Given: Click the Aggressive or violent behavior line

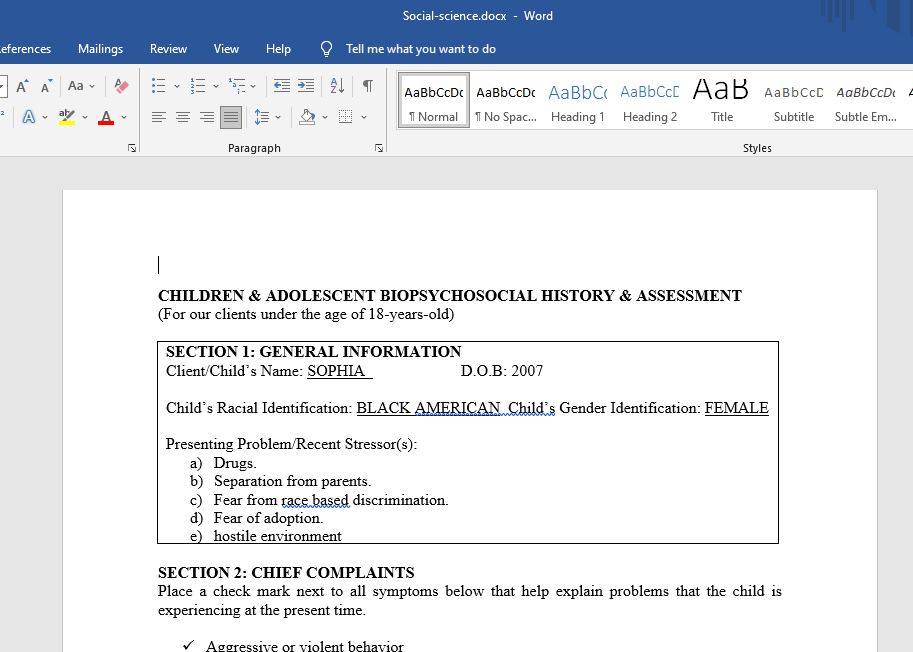Looking at the screenshot, I should 305,646.
